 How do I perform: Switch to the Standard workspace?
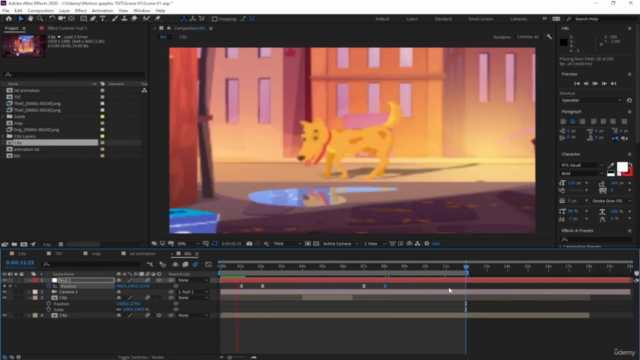pyautogui.click(x=443, y=19)
